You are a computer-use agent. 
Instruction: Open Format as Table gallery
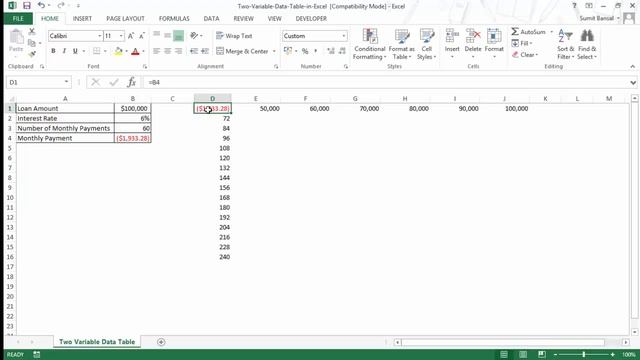(402, 44)
